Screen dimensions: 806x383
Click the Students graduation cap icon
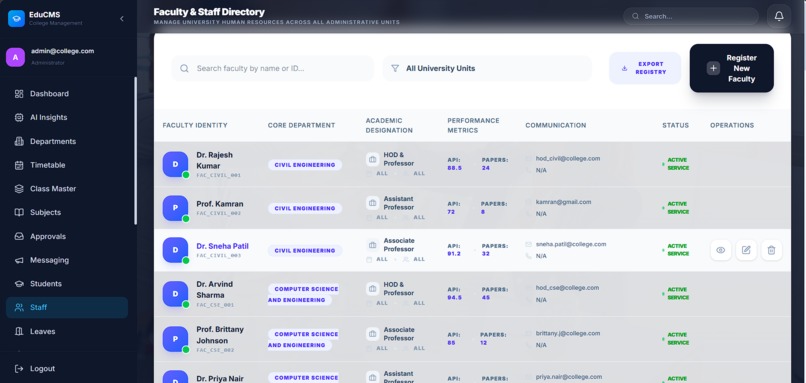coord(19,284)
